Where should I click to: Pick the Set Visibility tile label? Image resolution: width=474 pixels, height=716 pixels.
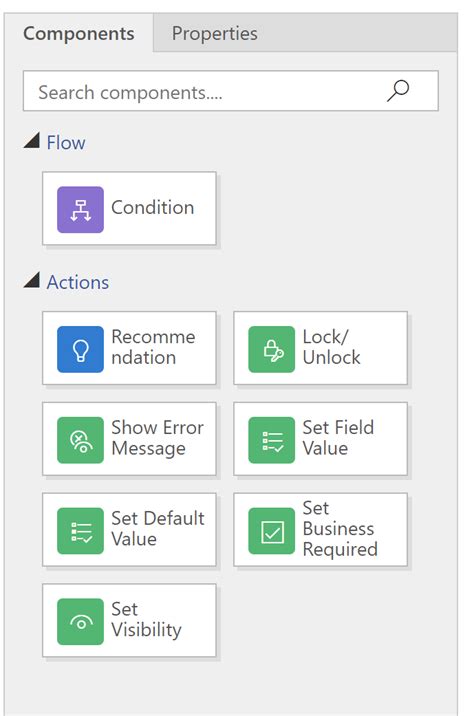tap(146, 620)
